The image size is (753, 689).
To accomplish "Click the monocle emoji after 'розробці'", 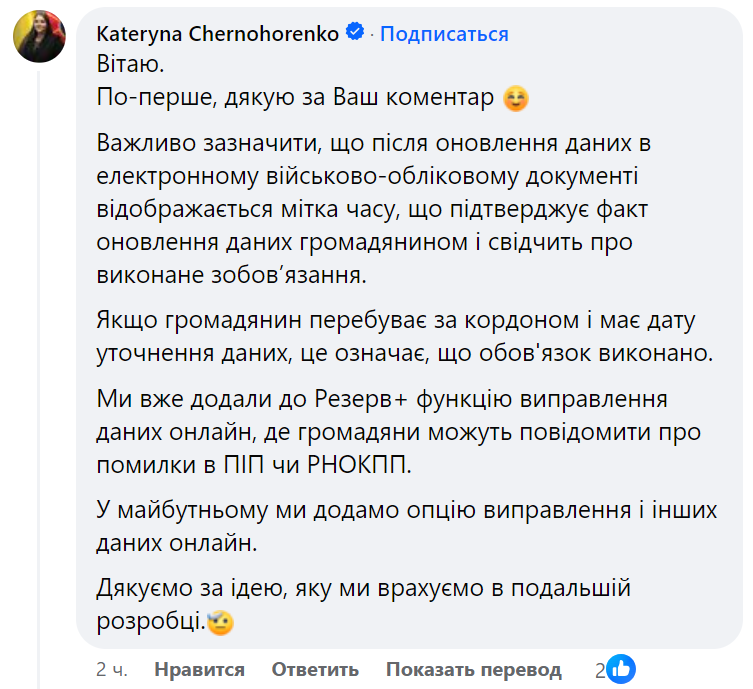I will [x=221, y=623].
